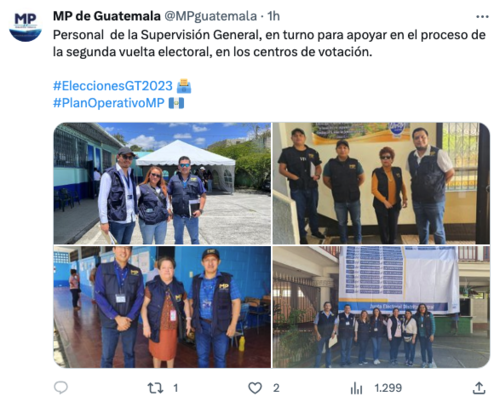
Task: Open group photo under Junta Electoral banner
Action: coord(381,307)
